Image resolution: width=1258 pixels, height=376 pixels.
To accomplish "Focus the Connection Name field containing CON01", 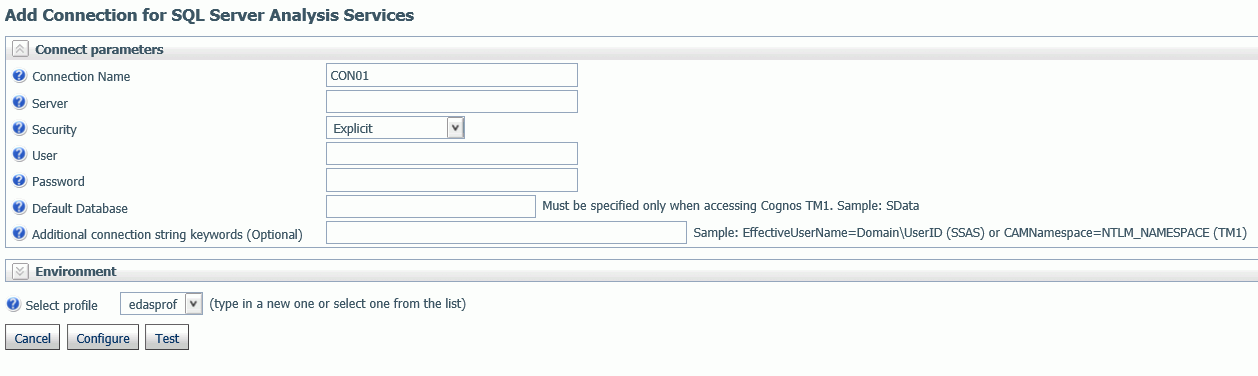I will [452, 75].
